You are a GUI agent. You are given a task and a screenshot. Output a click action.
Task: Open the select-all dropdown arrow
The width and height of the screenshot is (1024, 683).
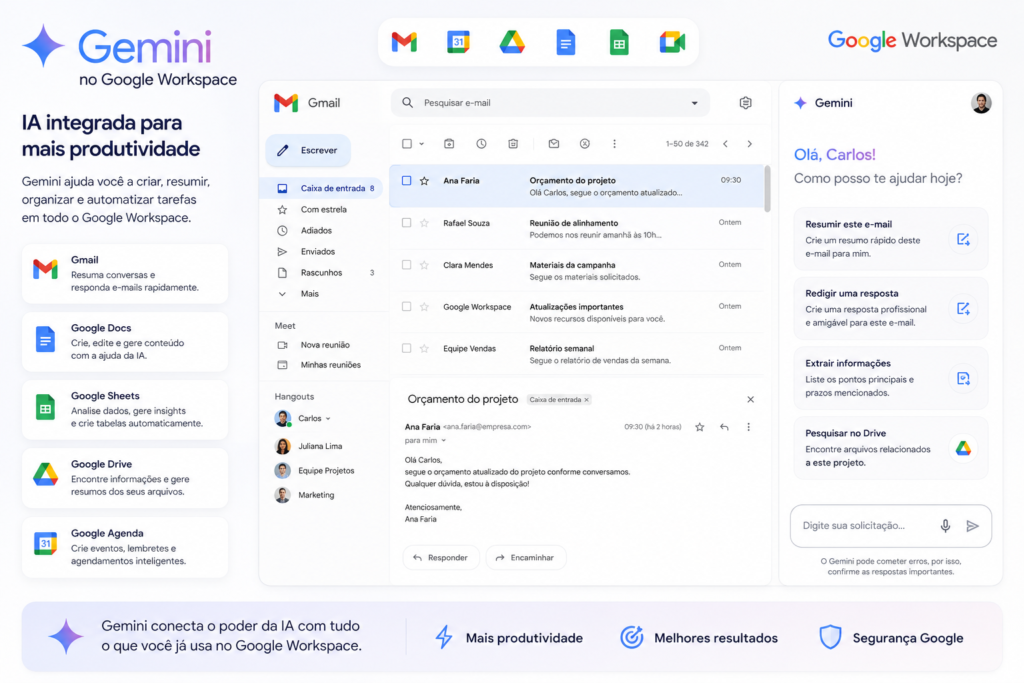point(421,144)
